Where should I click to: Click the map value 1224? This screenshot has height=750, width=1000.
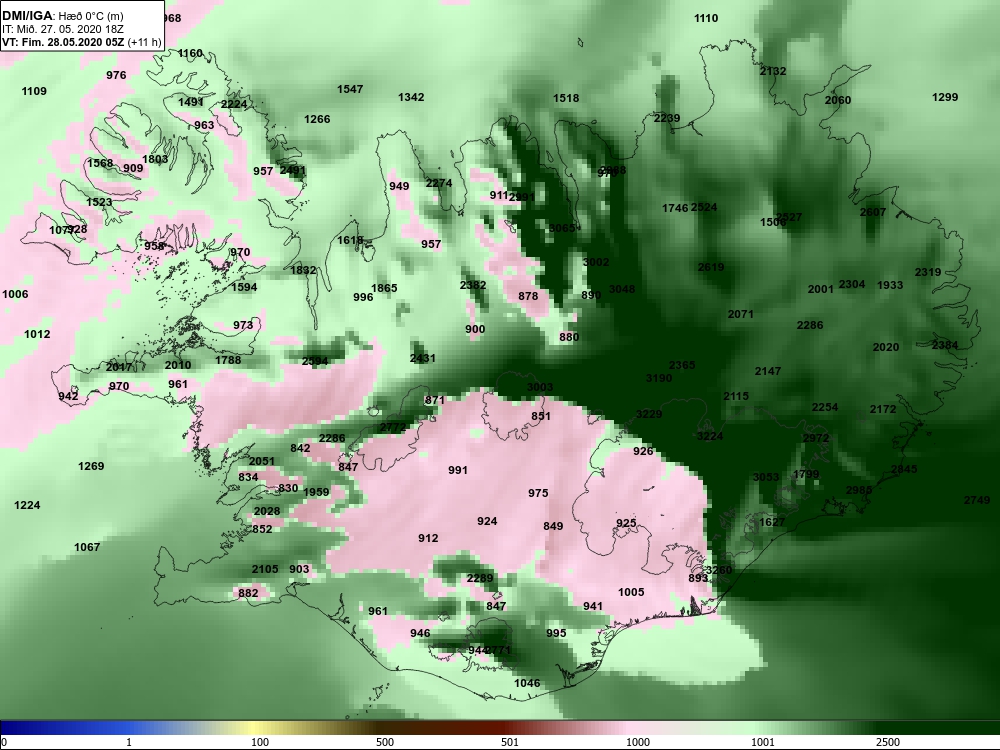coord(27,505)
